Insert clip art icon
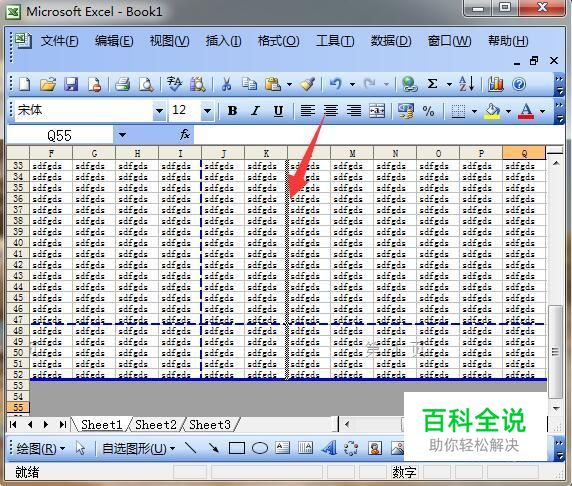Screen dimensions: 572x486 375,448
